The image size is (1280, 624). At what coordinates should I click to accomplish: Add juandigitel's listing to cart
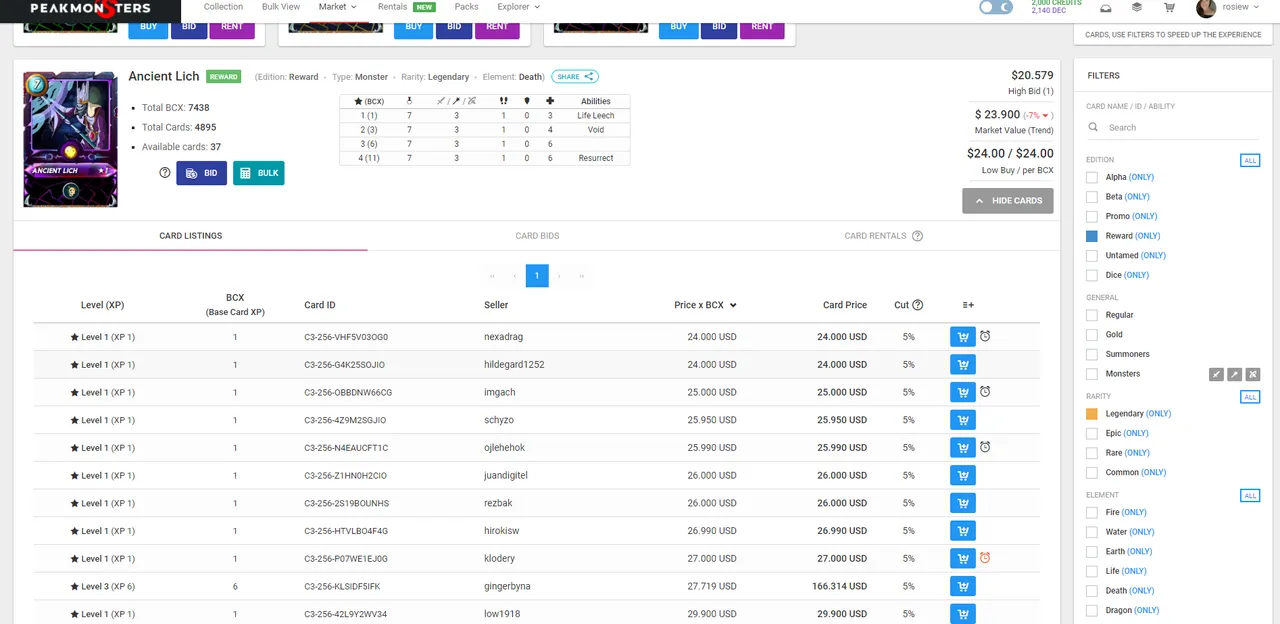coord(962,475)
